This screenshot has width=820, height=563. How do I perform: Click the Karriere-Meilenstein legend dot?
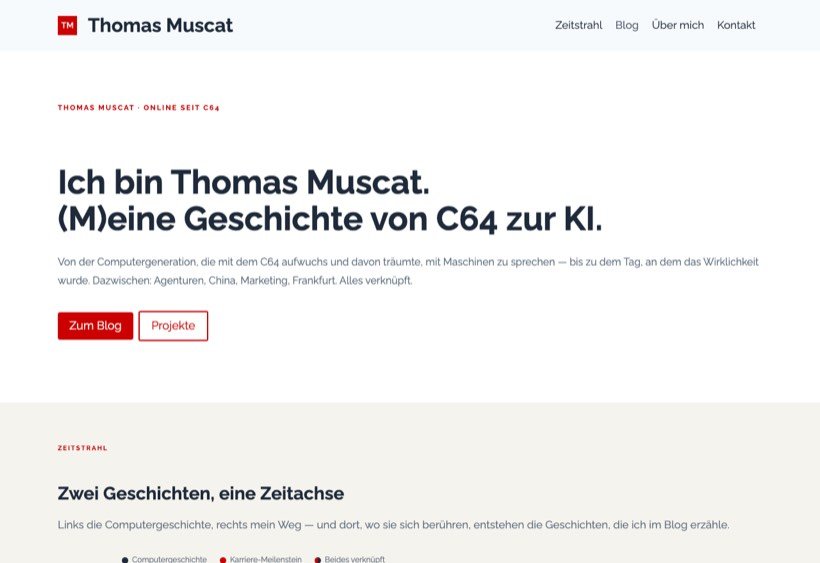pyautogui.click(x=223, y=560)
